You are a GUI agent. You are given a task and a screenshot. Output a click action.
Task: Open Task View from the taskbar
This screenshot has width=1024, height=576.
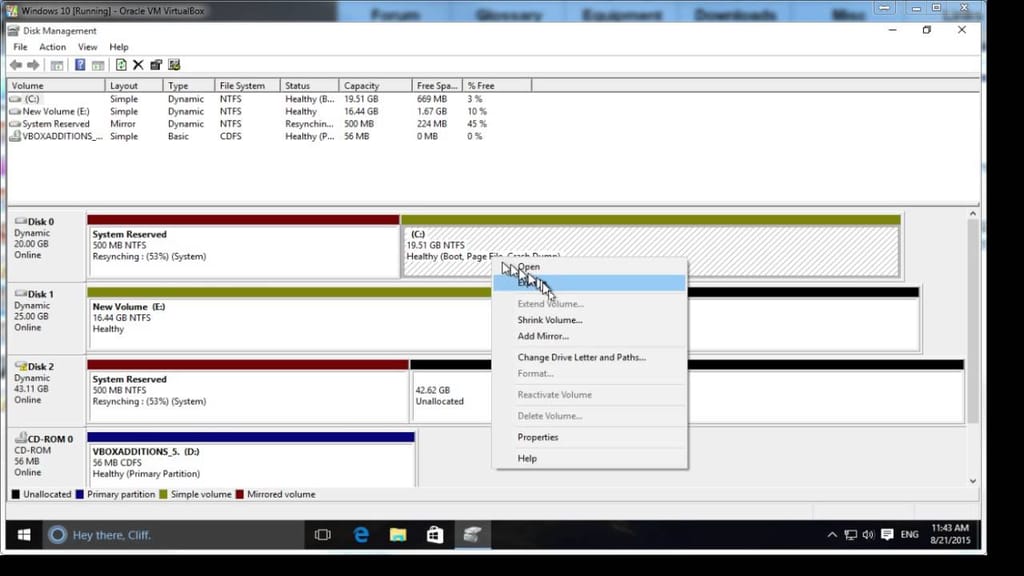point(323,535)
